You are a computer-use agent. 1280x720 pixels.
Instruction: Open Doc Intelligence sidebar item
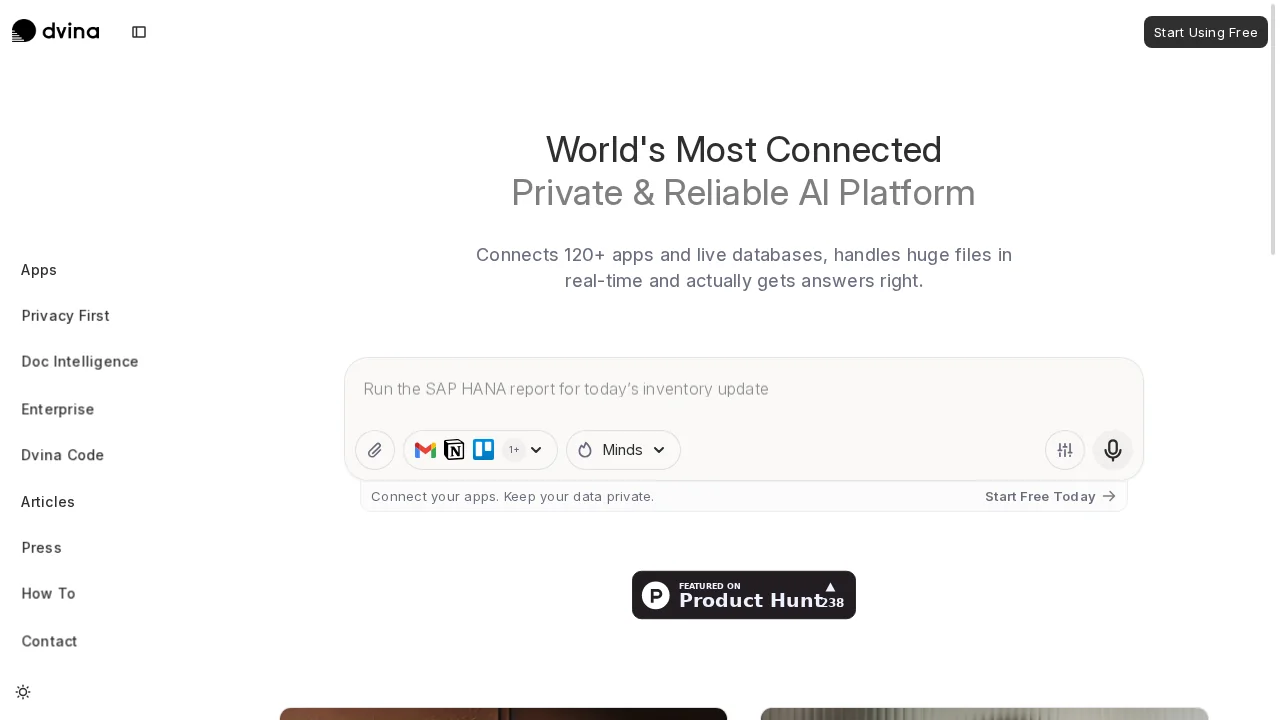pyautogui.click(x=80, y=362)
